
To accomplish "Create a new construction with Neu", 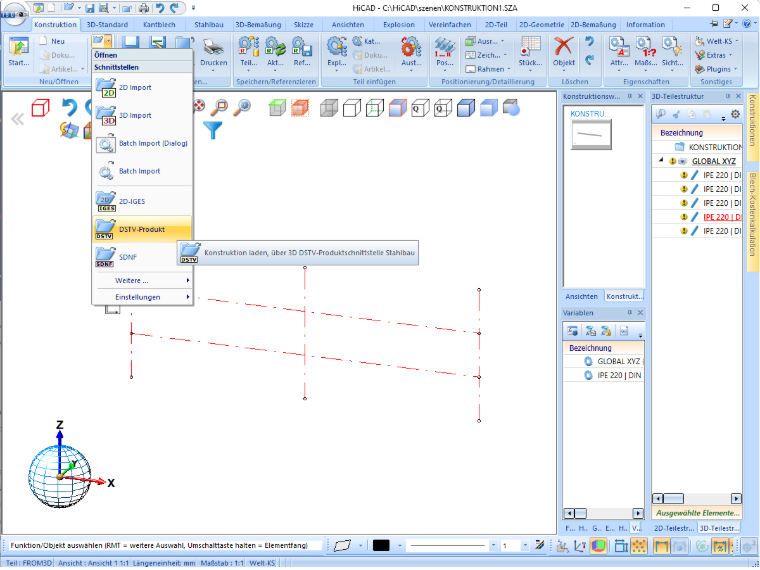I will pyautogui.click(x=52, y=41).
